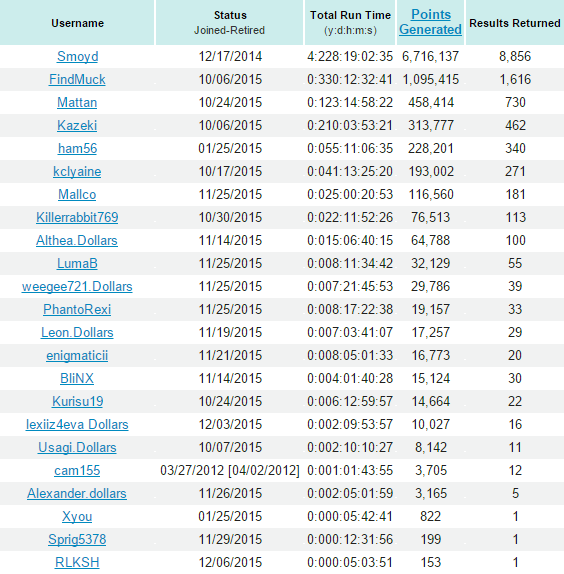Click the BliNX username link

click(77, 379)
